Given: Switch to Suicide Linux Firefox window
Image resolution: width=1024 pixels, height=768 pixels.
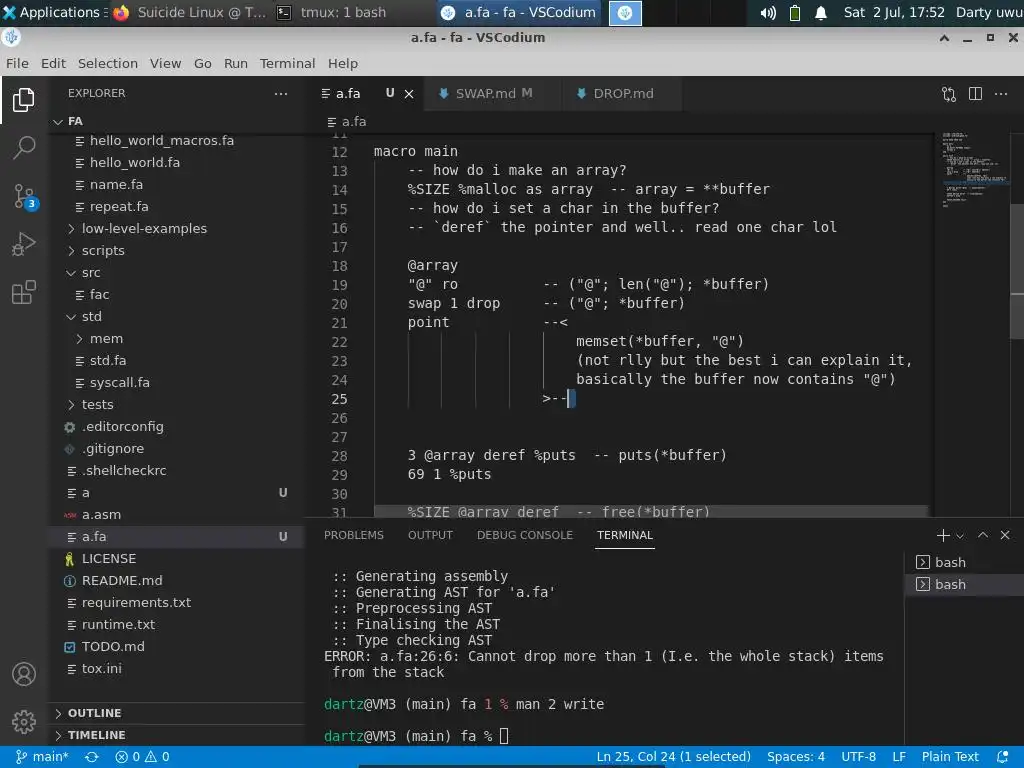Looking at the screenshot, I should [x=189, y=12].
